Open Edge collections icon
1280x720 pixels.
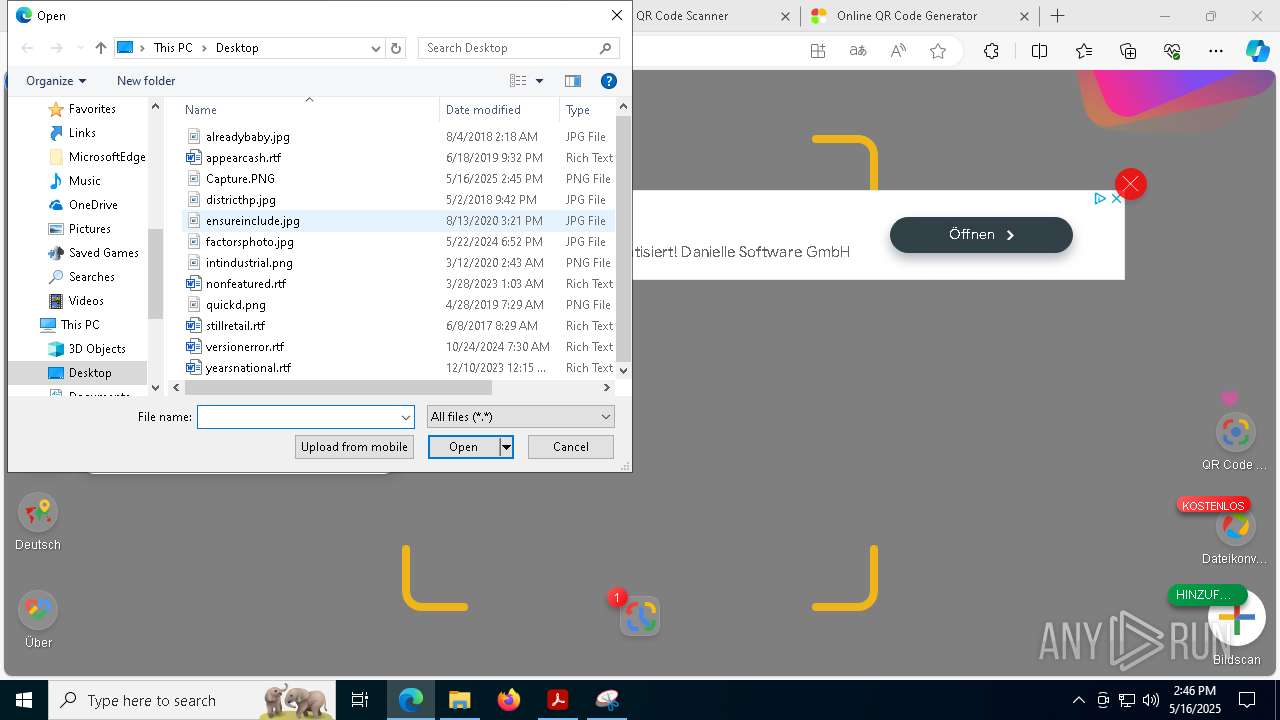1128,51
